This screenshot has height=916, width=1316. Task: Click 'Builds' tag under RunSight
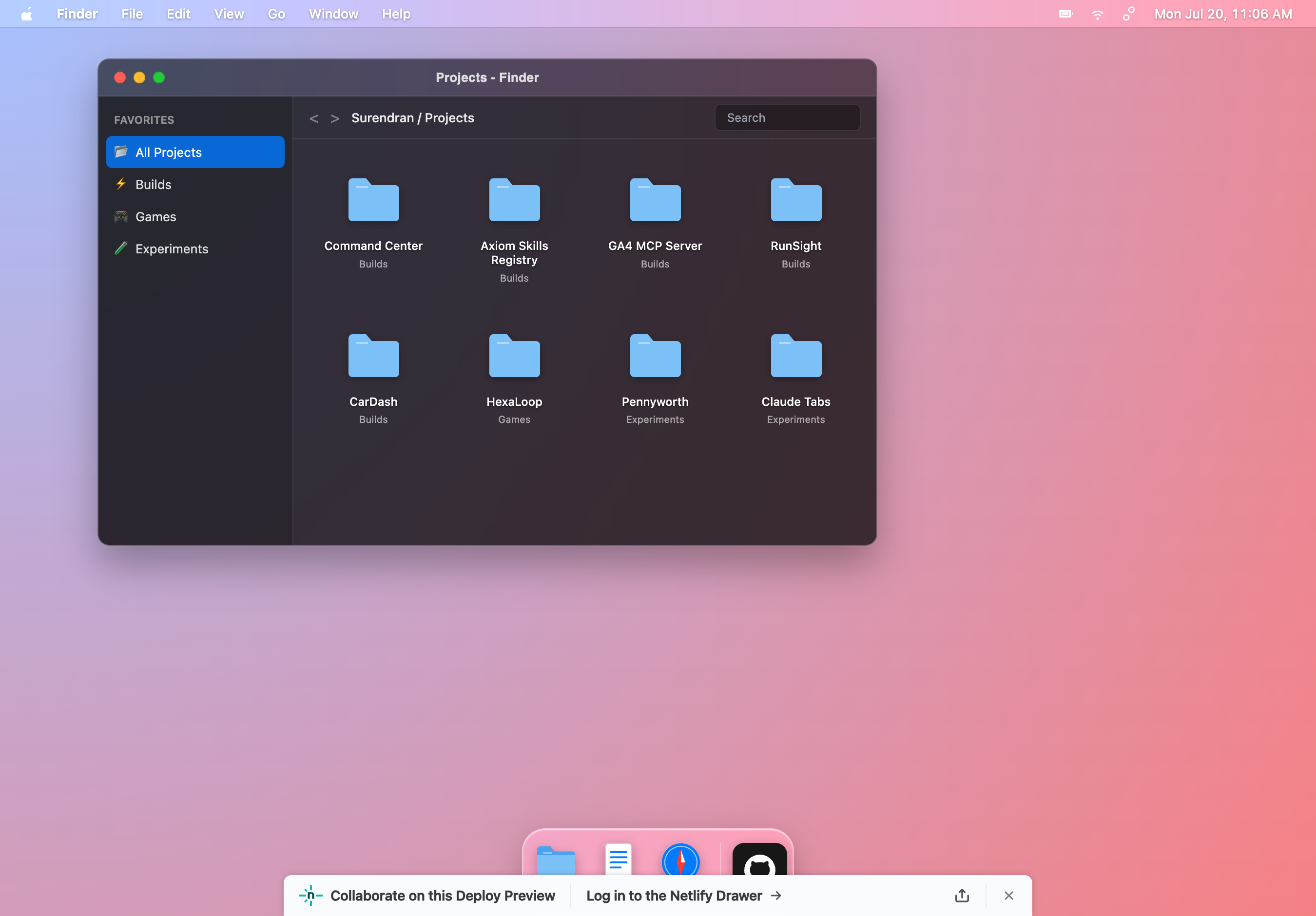pyautogui.click(x=795, y=264)
